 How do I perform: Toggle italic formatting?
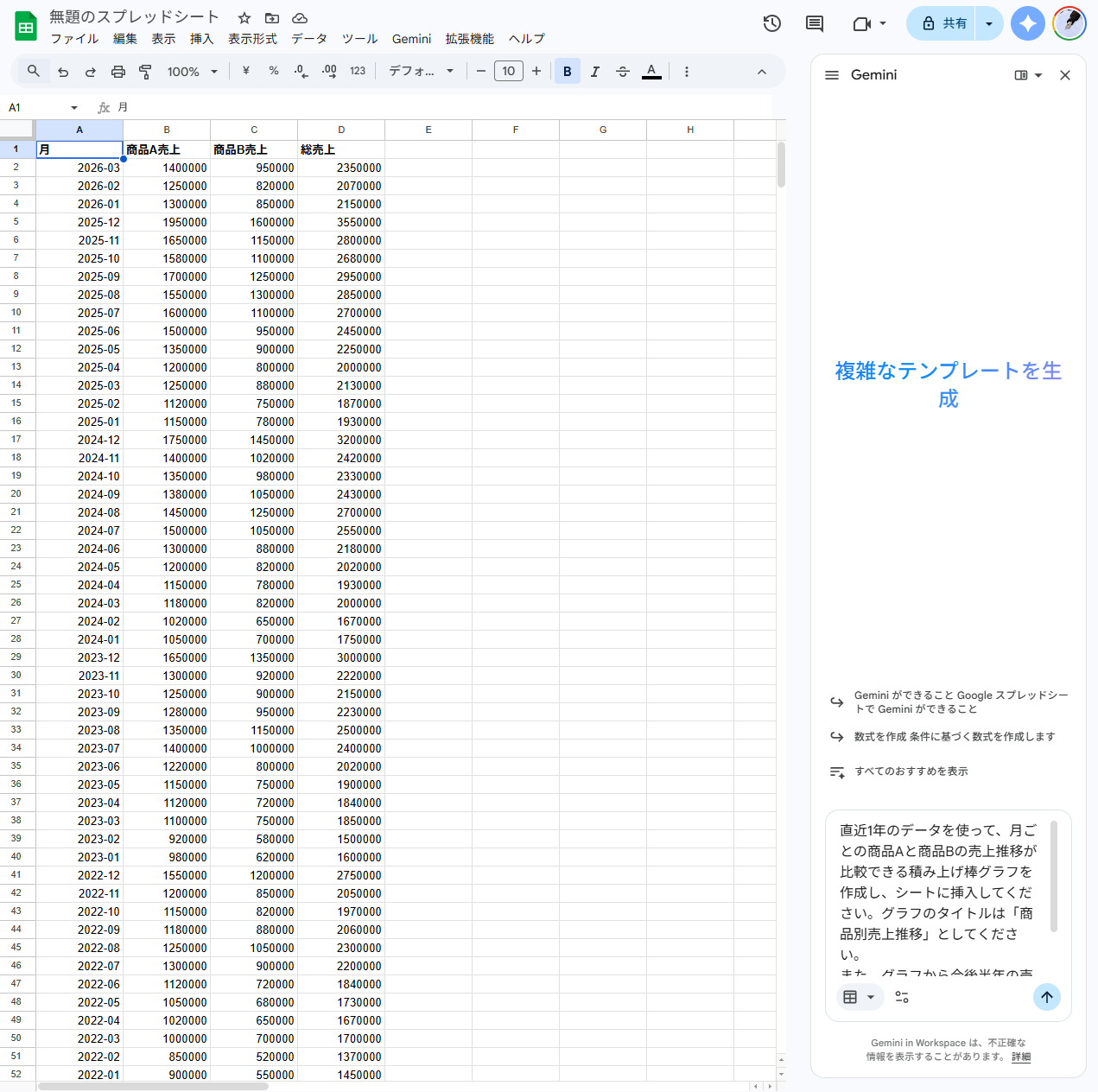point(595,72)
